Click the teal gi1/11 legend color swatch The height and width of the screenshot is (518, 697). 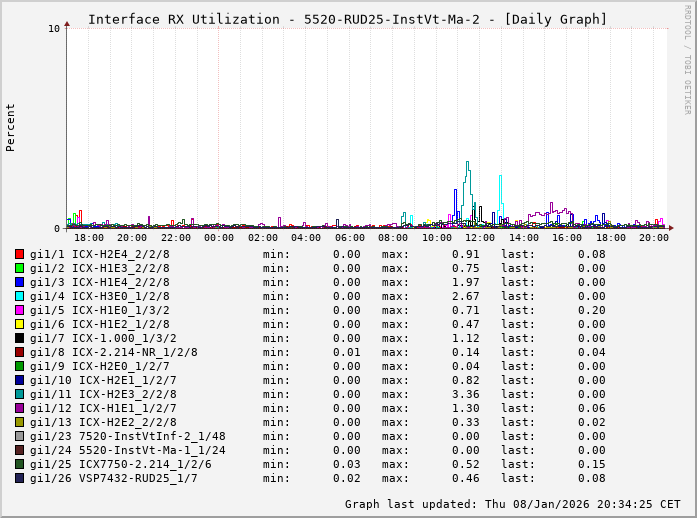click(19, 394)
